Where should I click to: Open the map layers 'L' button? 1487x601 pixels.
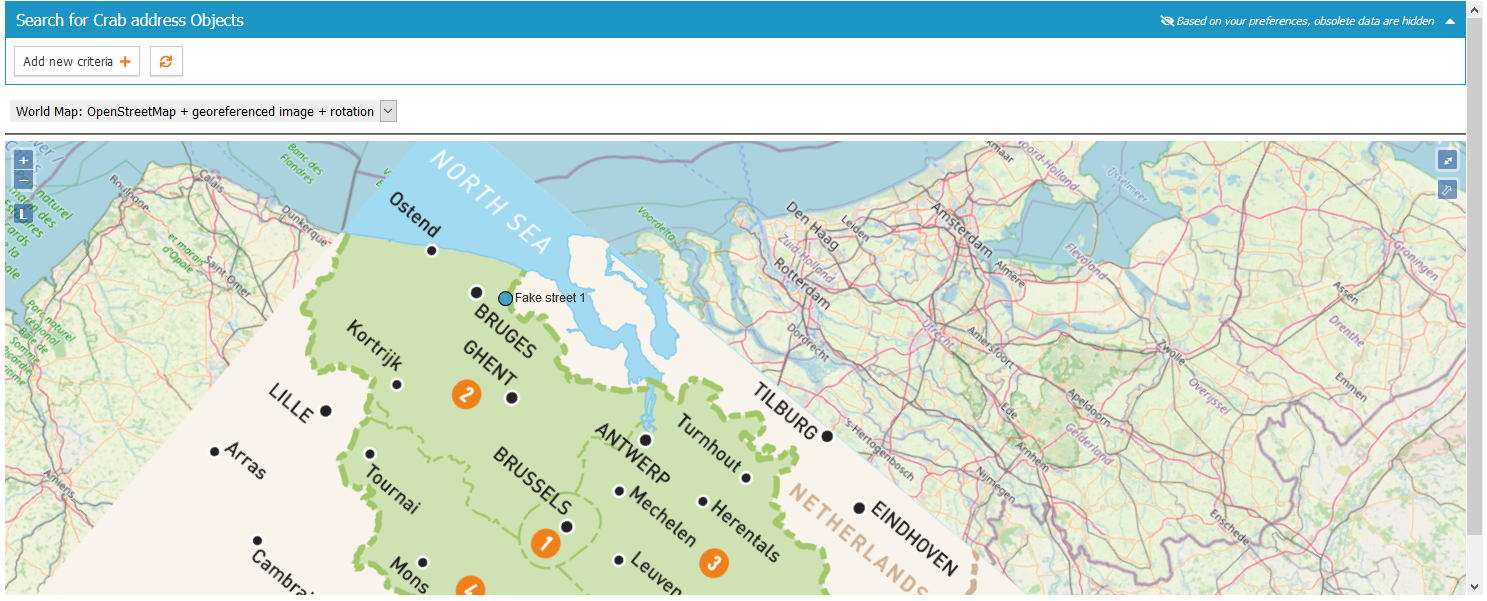(x=24, y=213)
